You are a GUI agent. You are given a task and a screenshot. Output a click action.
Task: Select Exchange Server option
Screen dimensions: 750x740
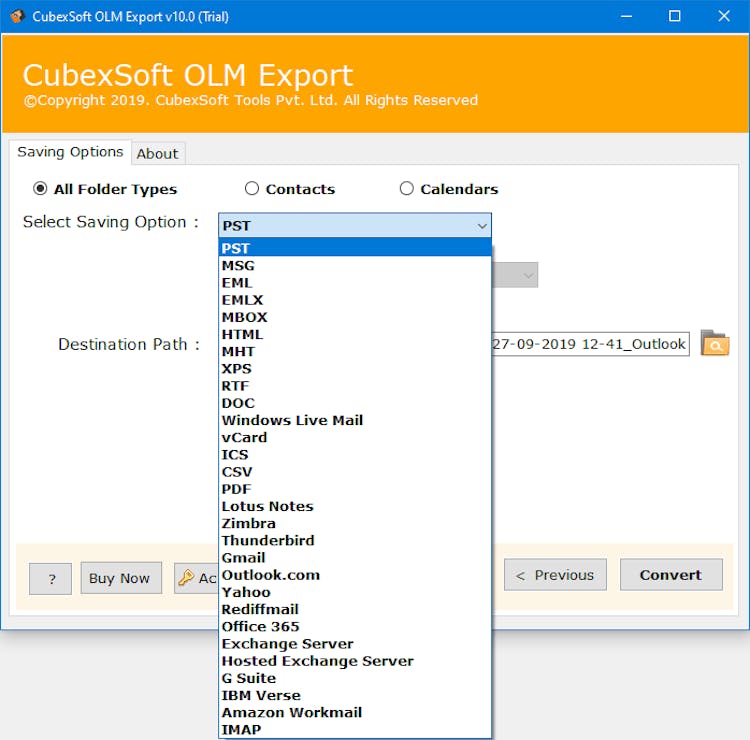click(355, 644)
